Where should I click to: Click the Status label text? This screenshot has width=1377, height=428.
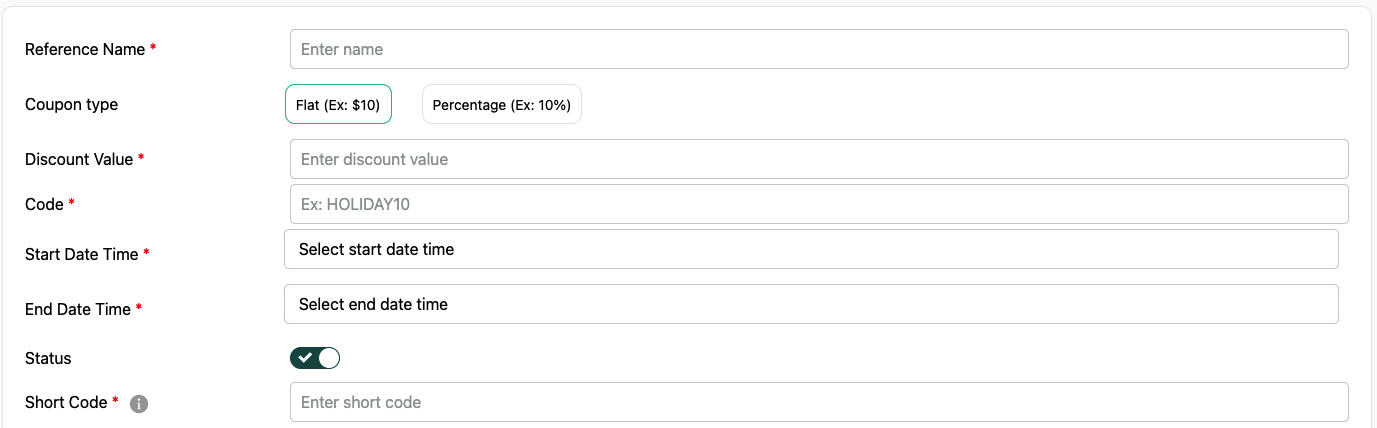[x=48, y=358]
